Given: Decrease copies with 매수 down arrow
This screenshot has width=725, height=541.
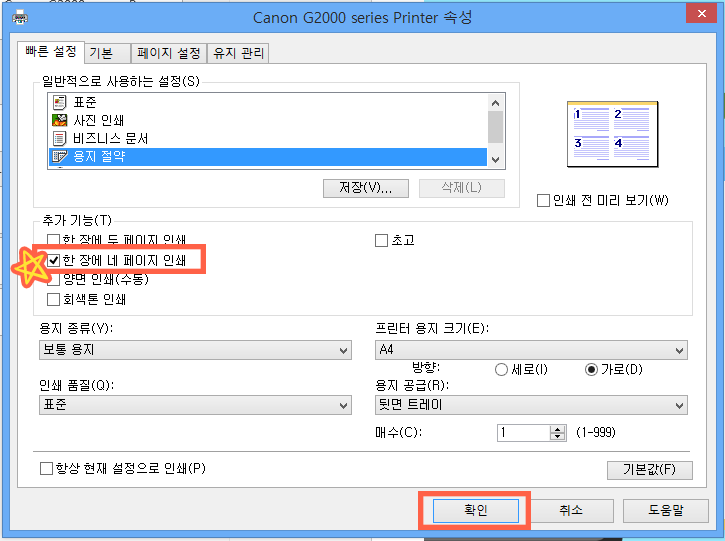Looking at the screenshot, I should coord(558,437).
